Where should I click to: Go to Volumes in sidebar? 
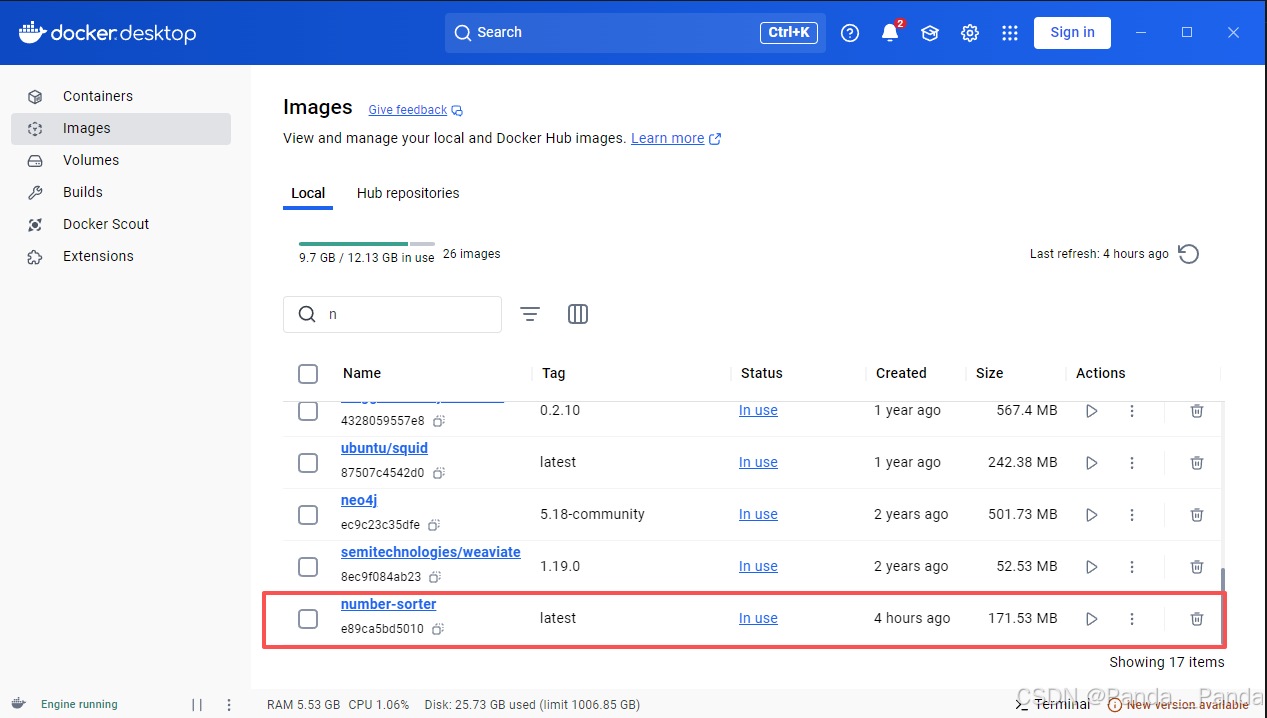[121, 160]
